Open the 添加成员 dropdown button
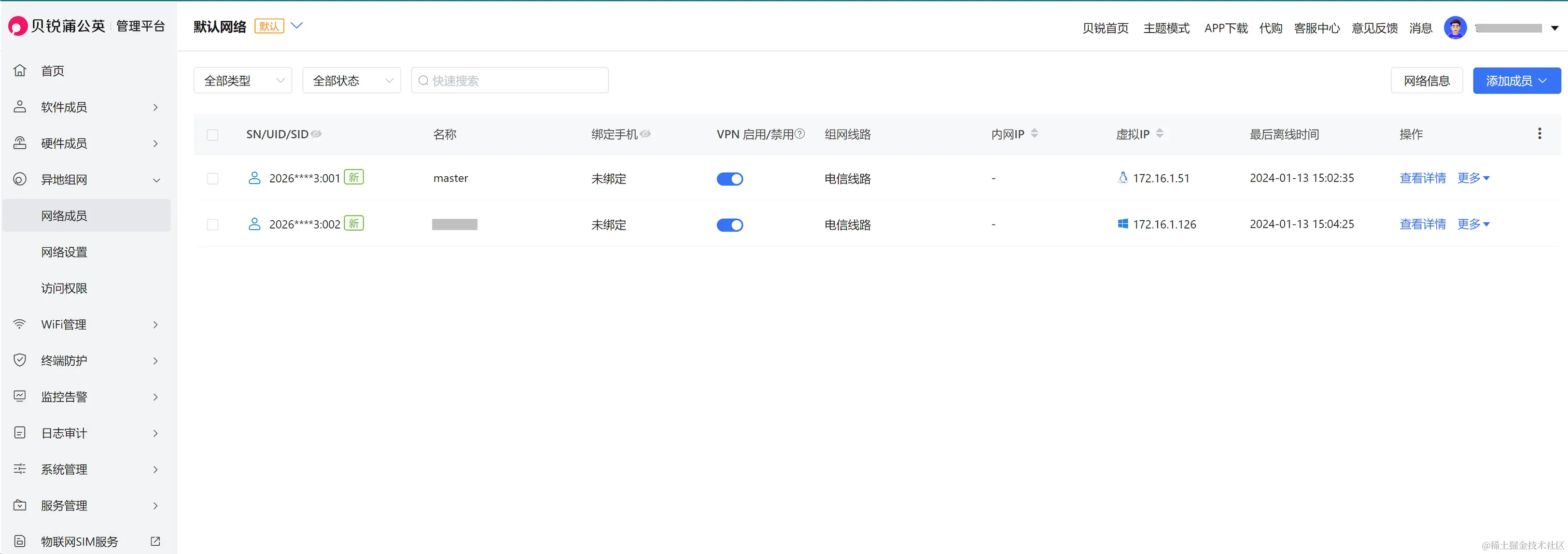Viewport: 1568px width, 554px height. point(1517,81)
